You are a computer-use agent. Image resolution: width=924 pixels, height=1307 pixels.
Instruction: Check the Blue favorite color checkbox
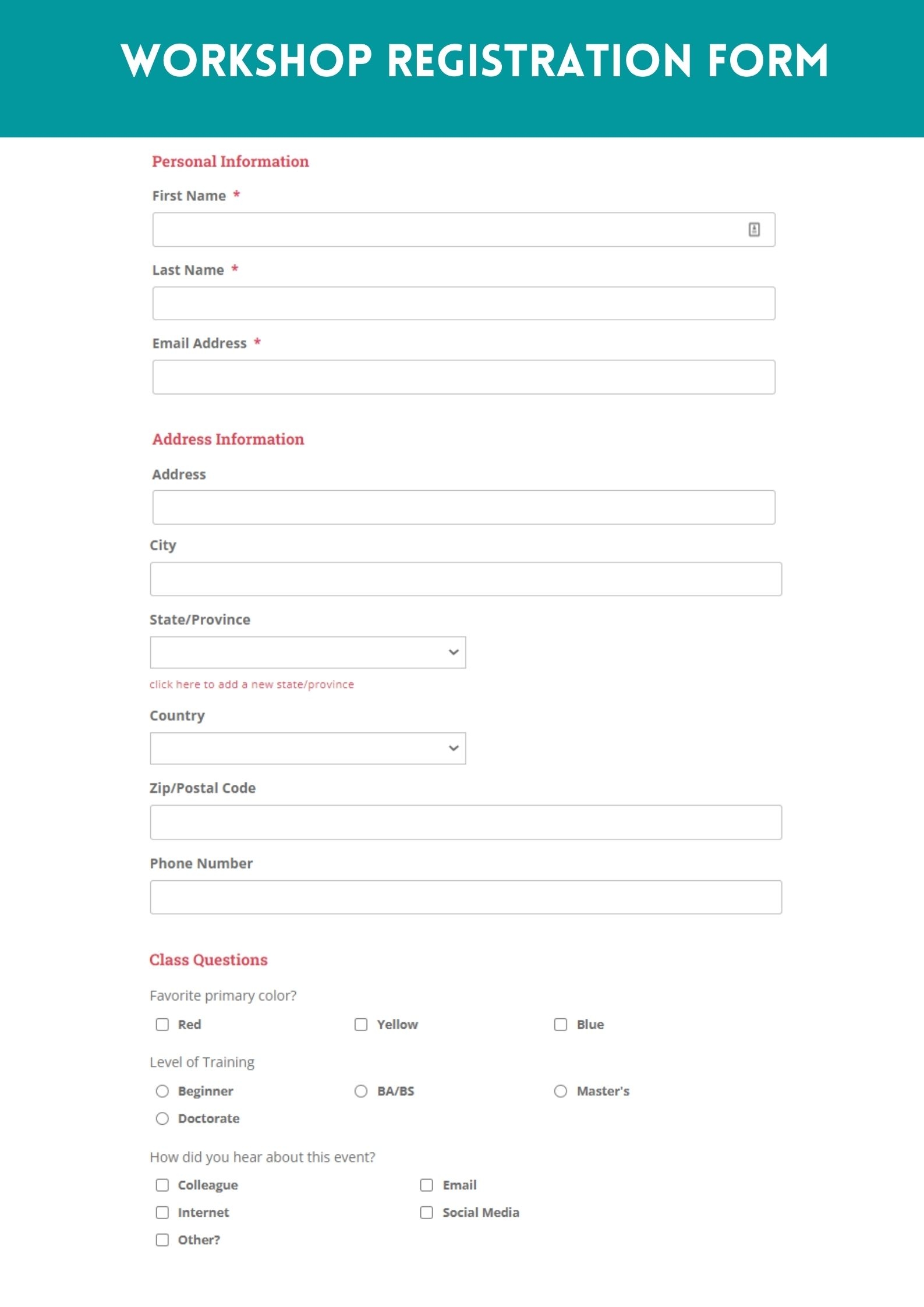tap(561, 1025)
